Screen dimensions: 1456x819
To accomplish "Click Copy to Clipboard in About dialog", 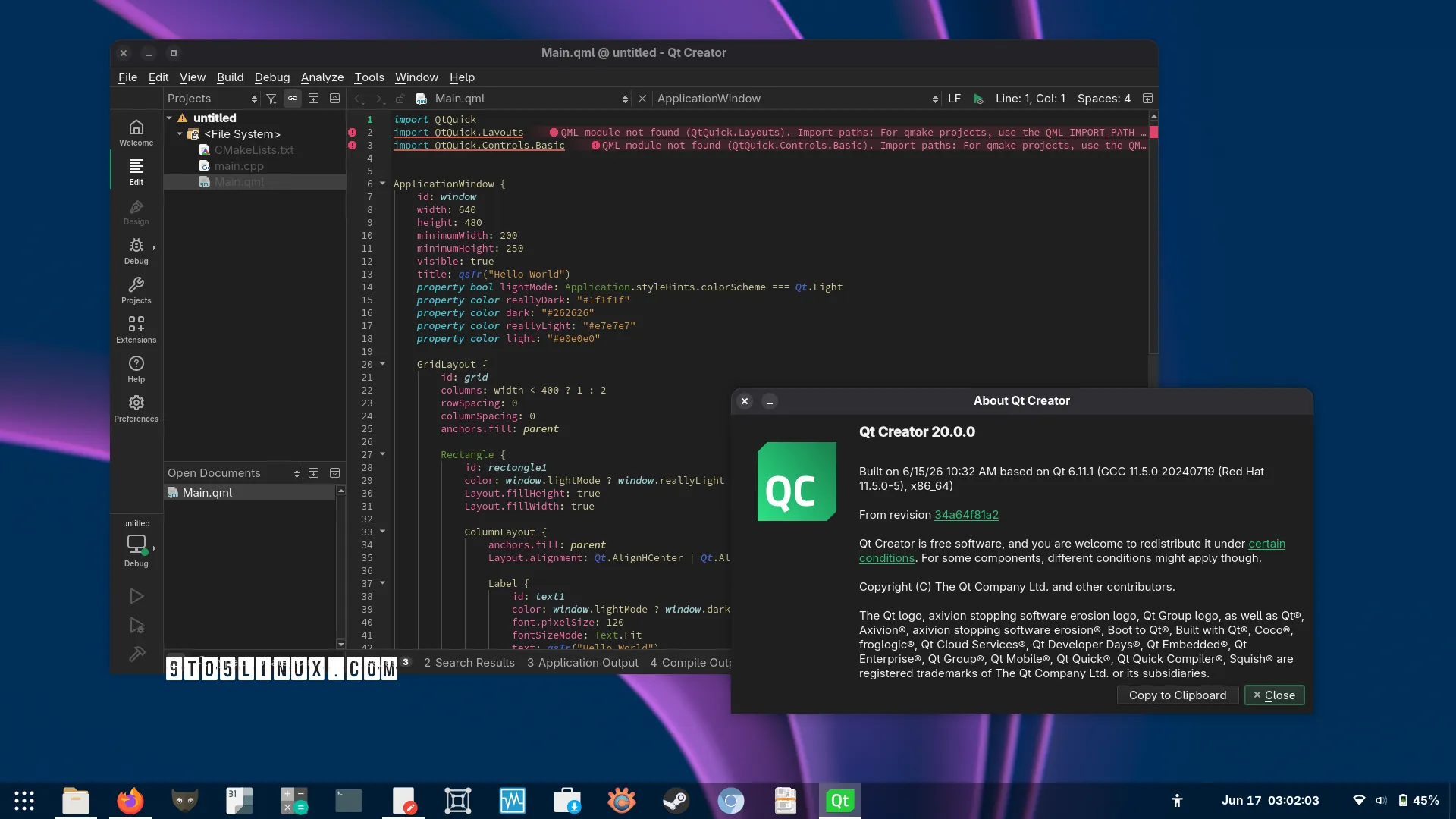I will pyautogui.click(x=1177, y=695).
